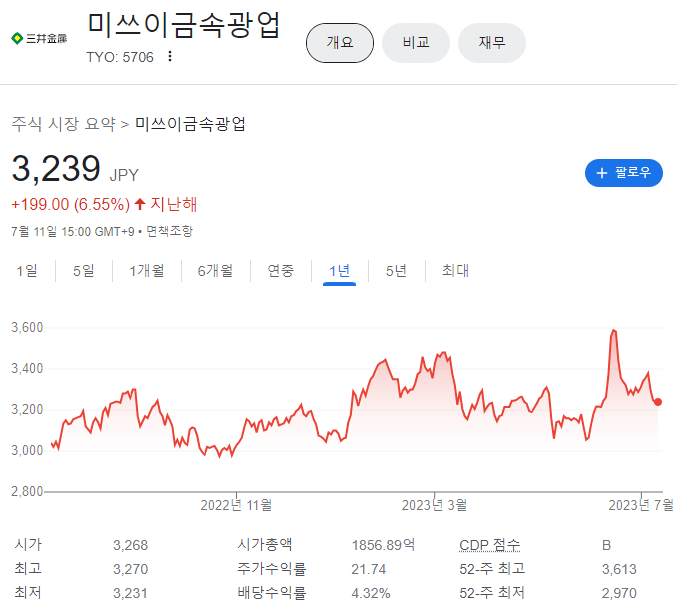Click the red current-price dot on chart
The width and height of the screenshot is (677, 609).
click(x=658, y=402)
